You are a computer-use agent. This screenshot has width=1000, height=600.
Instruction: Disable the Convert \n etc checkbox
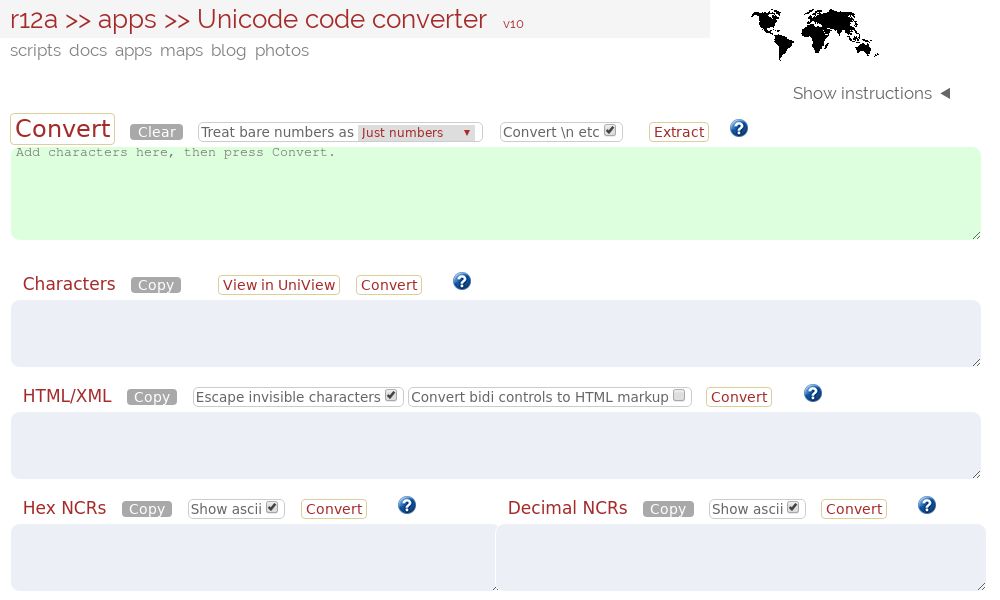[609, 130]
